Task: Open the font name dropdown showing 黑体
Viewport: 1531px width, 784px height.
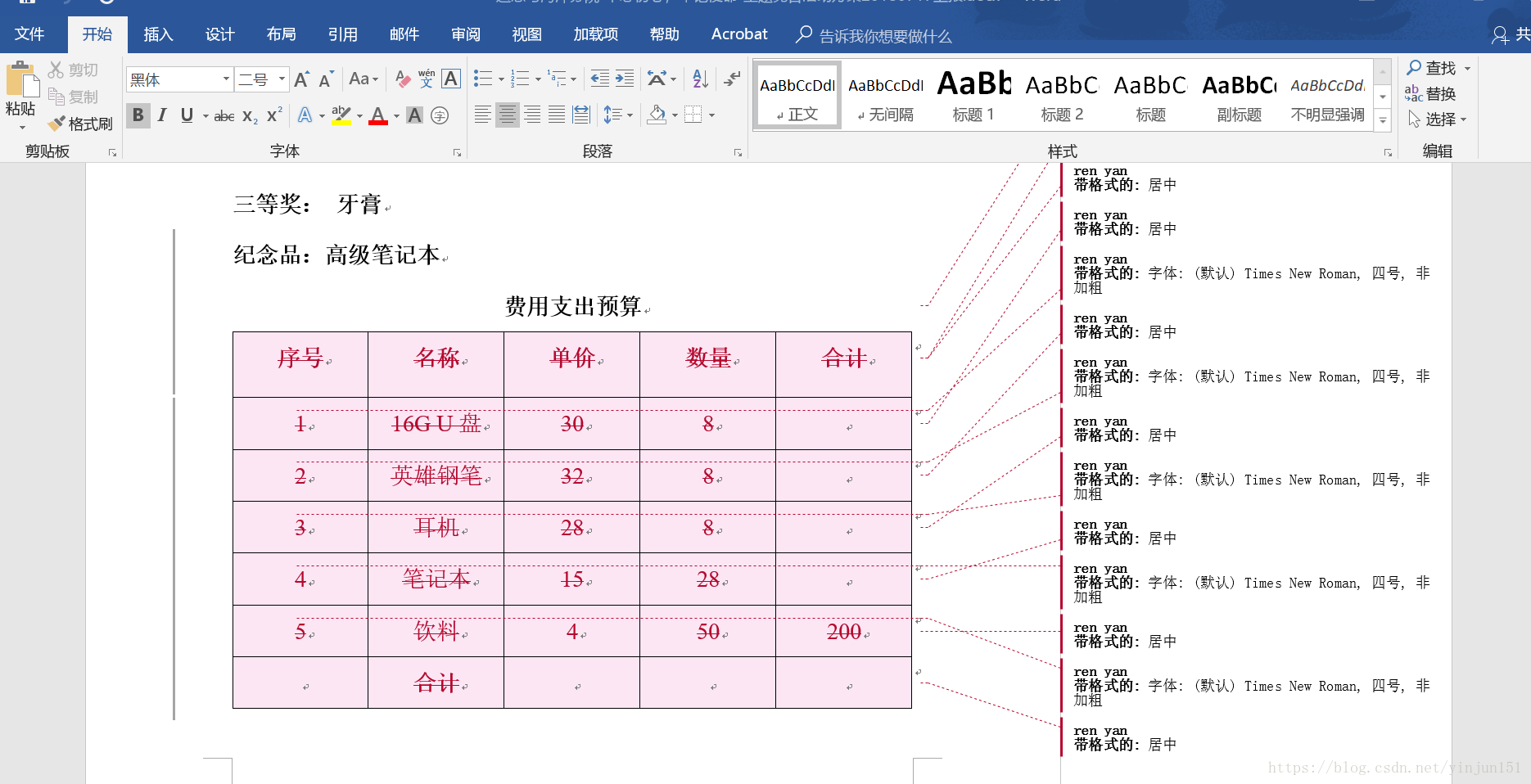Action: 226,79
